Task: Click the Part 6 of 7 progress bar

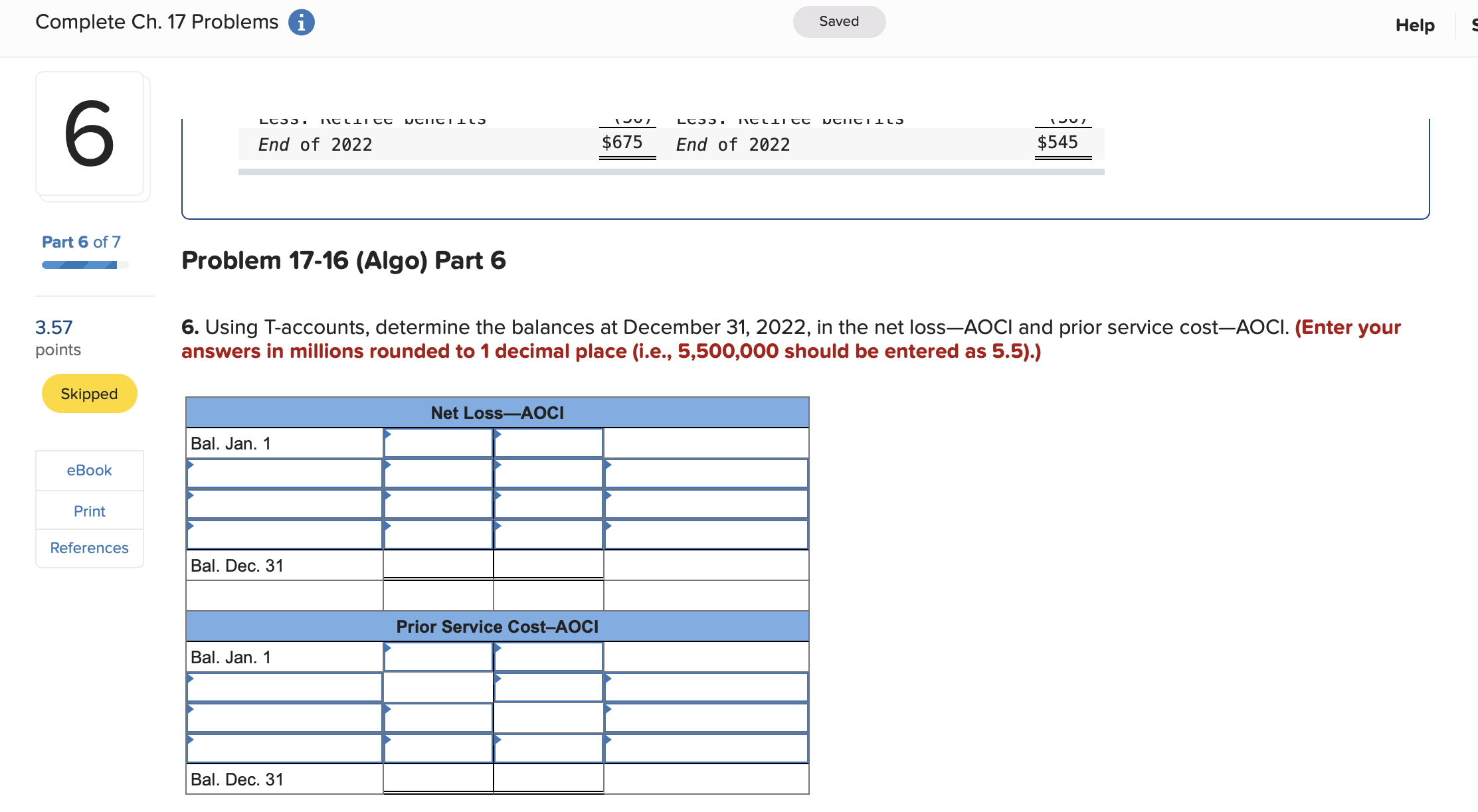Action: pyautogui.click(x=84, y=265)
